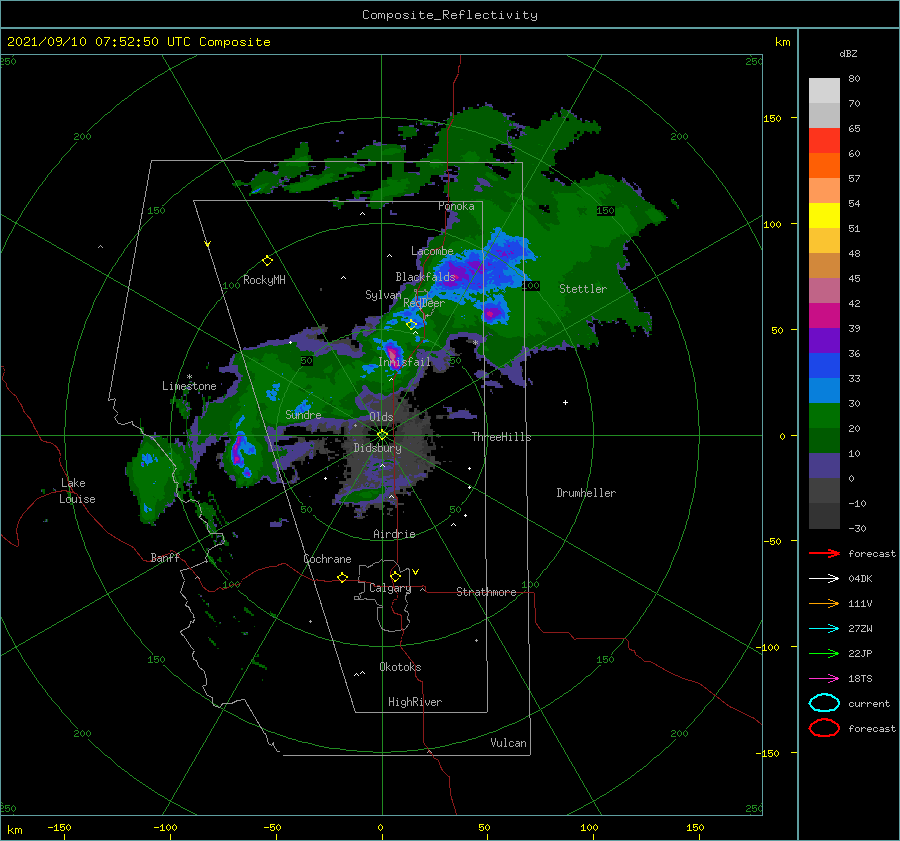Click the yellow diamond at the radar center
Screen dimensions: 900x841
click(x=382, y=435)
